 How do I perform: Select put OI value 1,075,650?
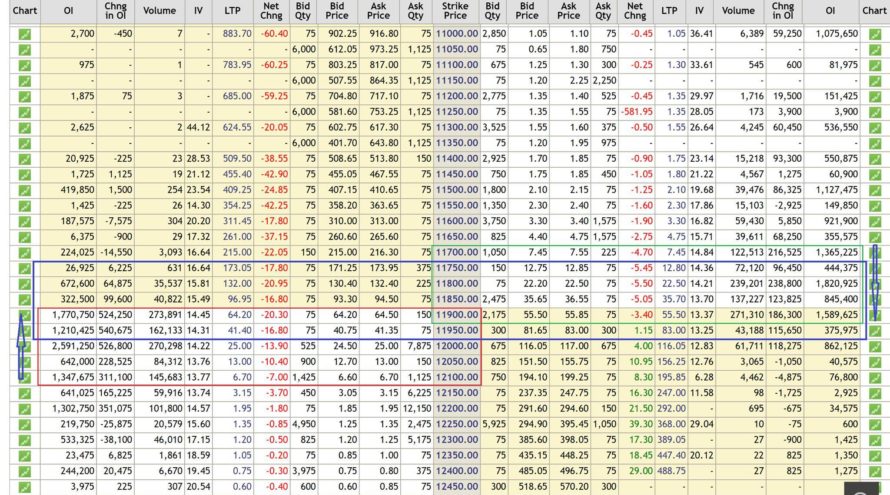point(837,33)
